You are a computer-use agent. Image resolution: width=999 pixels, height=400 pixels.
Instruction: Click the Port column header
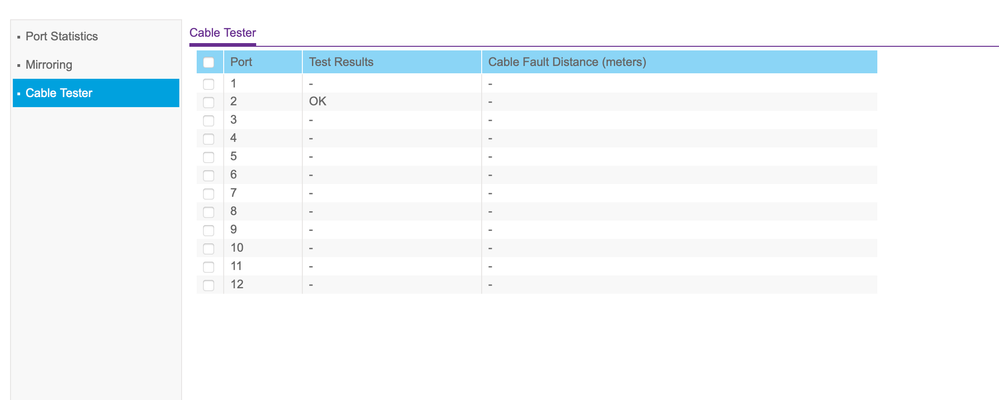pos(262,62)
